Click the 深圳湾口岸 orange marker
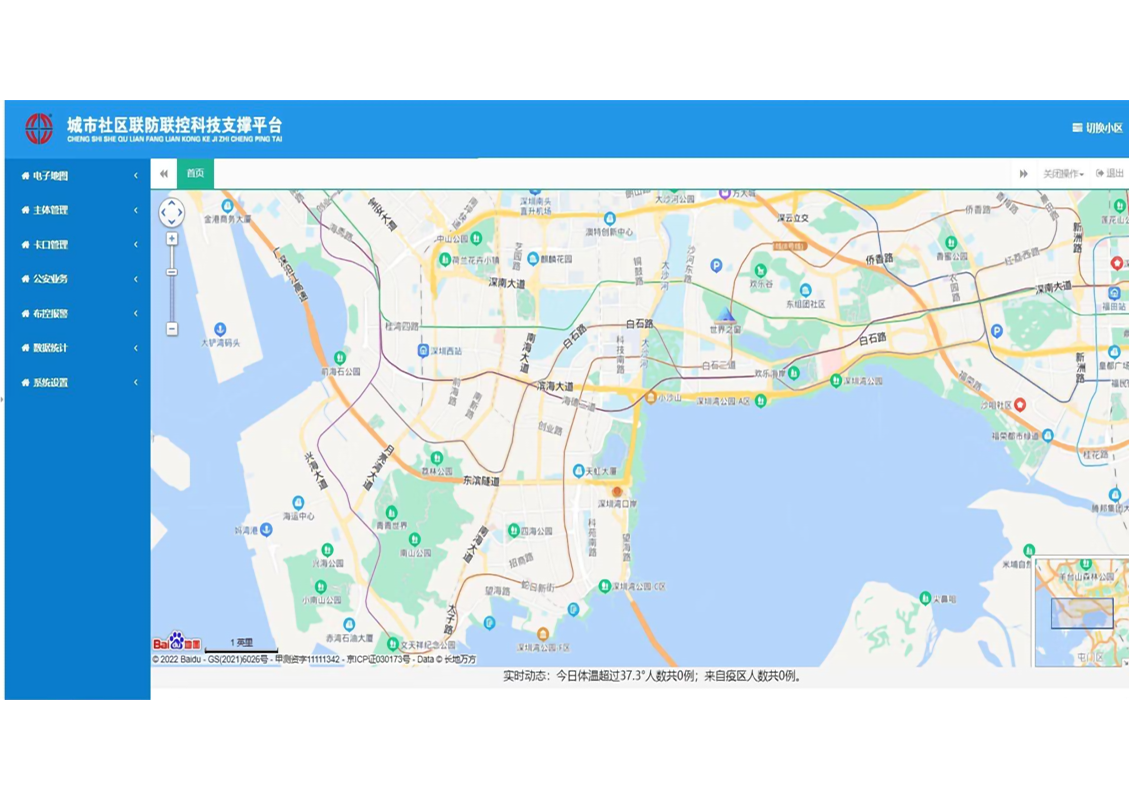Viewport: 1129px width, 800px height. tap(617, 492)
